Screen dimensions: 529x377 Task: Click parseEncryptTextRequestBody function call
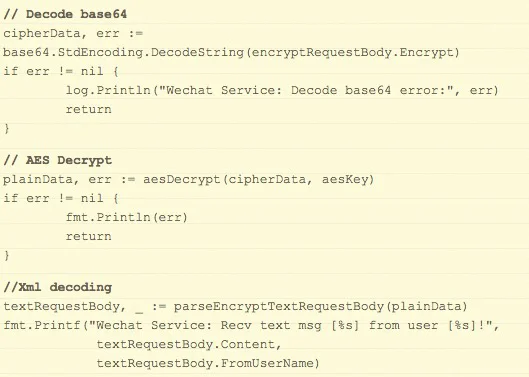[279, 306]
